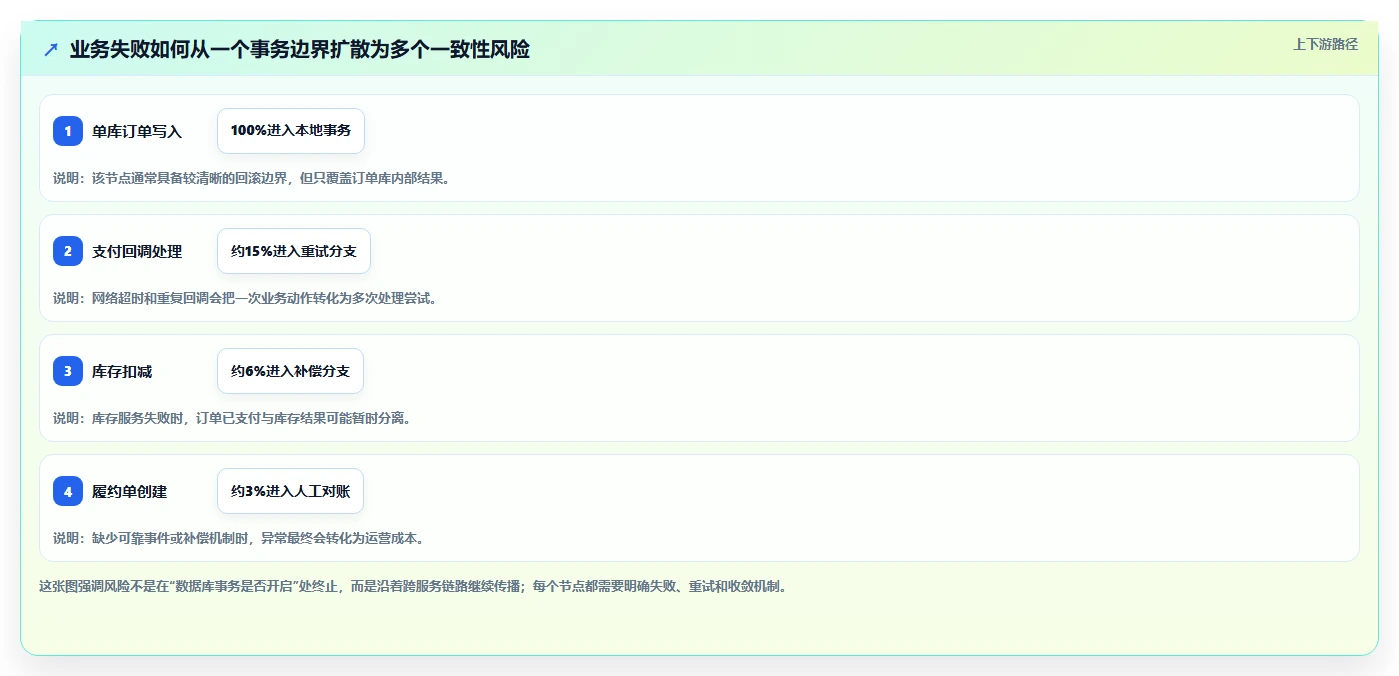Select the 约15%进入重试分支 pill
The image size is (1399, 676).
coord(294,251)
